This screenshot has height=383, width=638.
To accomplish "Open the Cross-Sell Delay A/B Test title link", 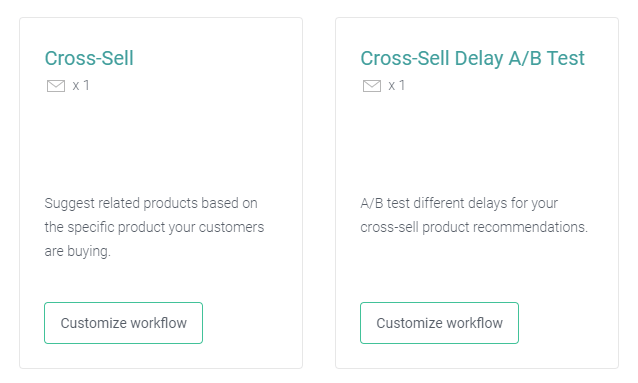I will coord(472,58).
